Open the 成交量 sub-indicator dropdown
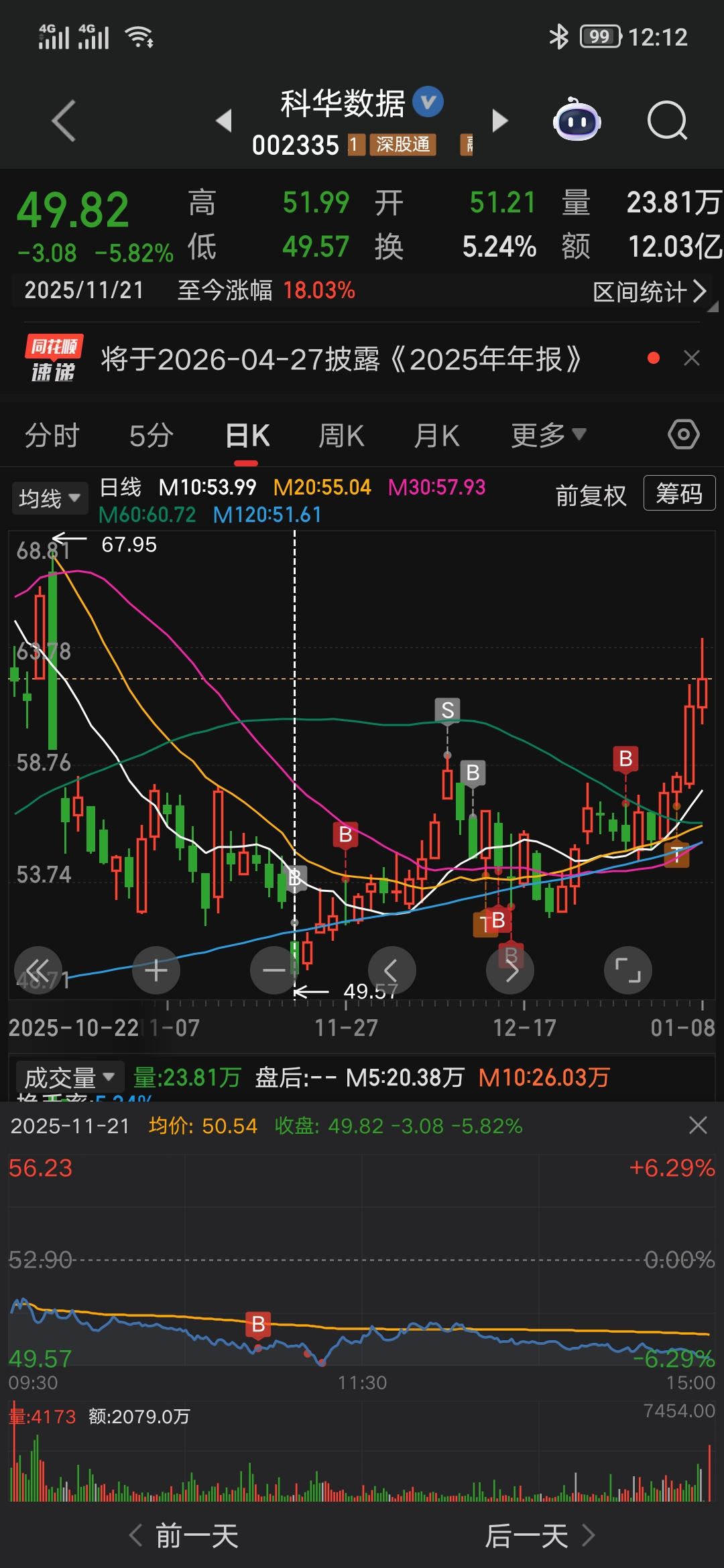 [68, 1077]
